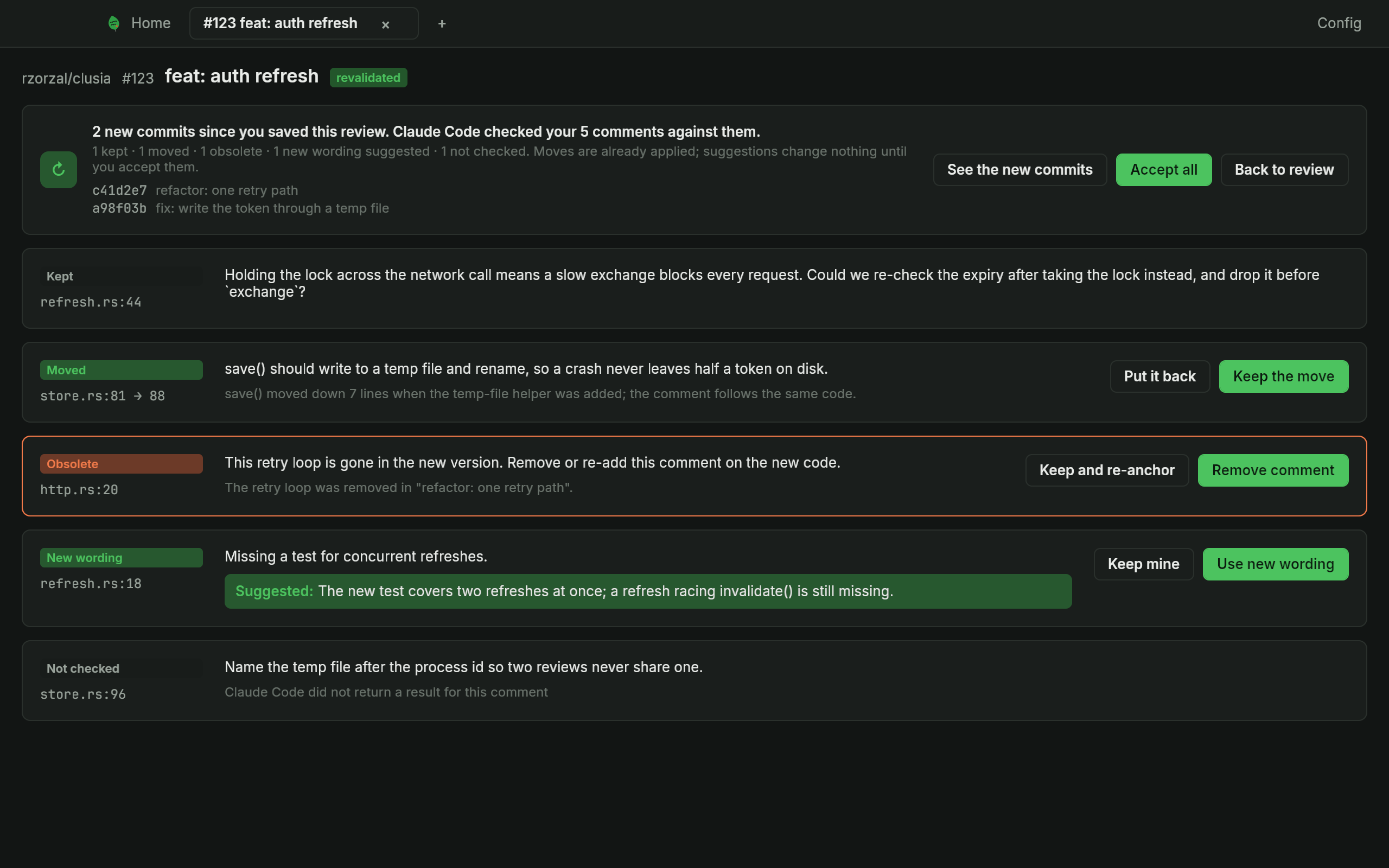Image resolution: width=1389 pixels, height=868 pixels.
Task: Click the New wording badge
Action: coord(121,558)
